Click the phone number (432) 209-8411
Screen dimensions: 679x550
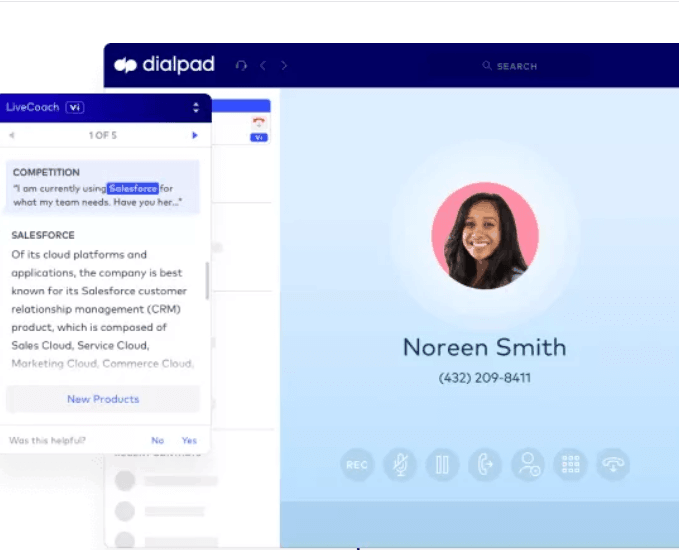coord(485,378)
